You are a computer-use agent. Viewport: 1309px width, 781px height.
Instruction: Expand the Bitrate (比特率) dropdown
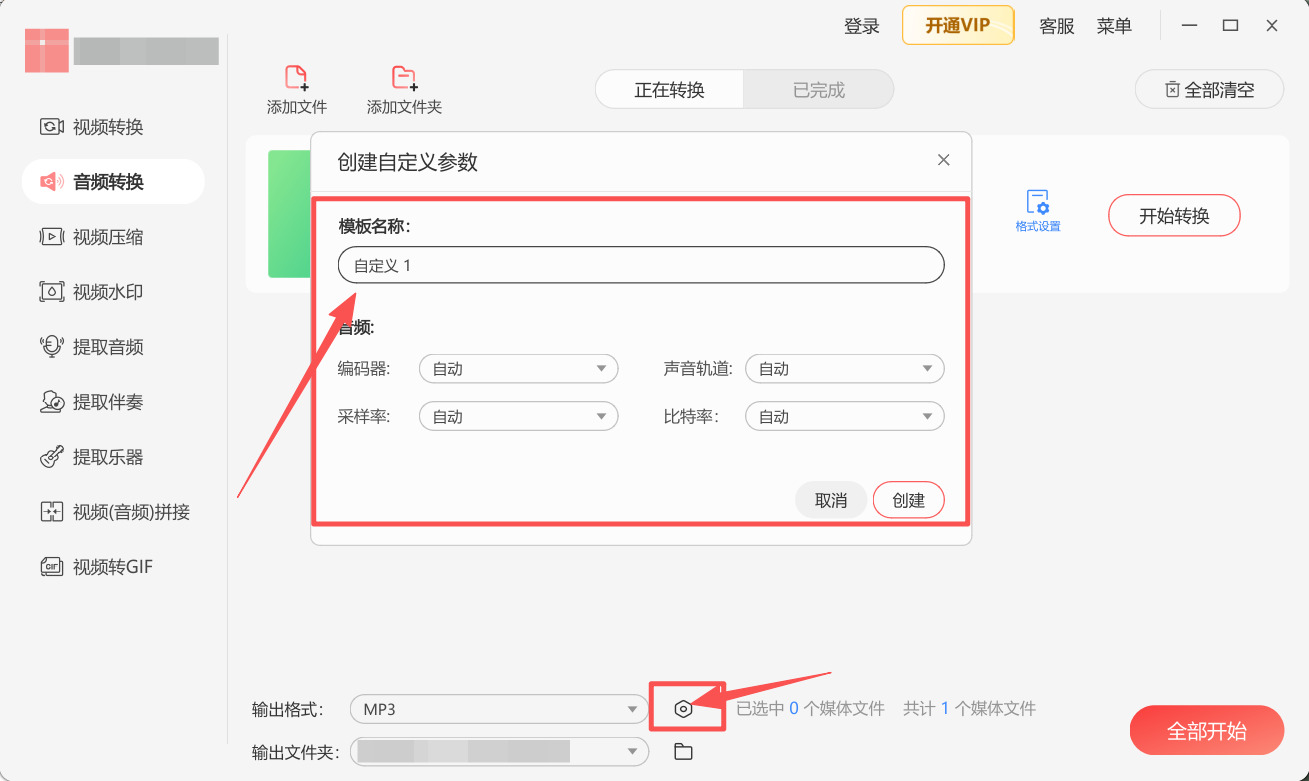[x=845, y=416]
